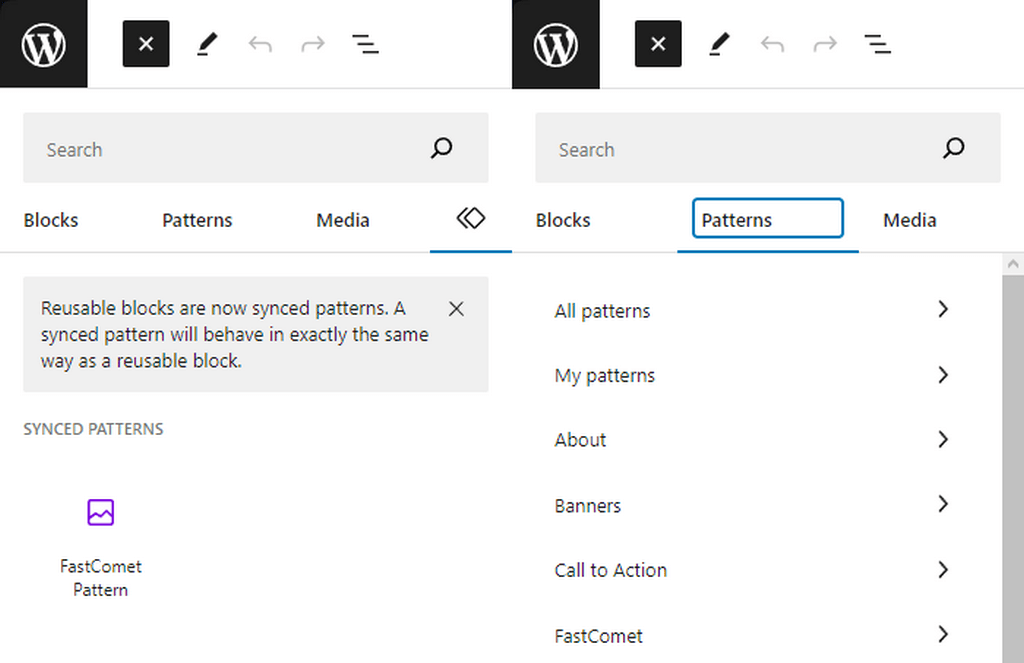
Task: Open the Document Overview in the right toolbar
Action: click(877, 43)
